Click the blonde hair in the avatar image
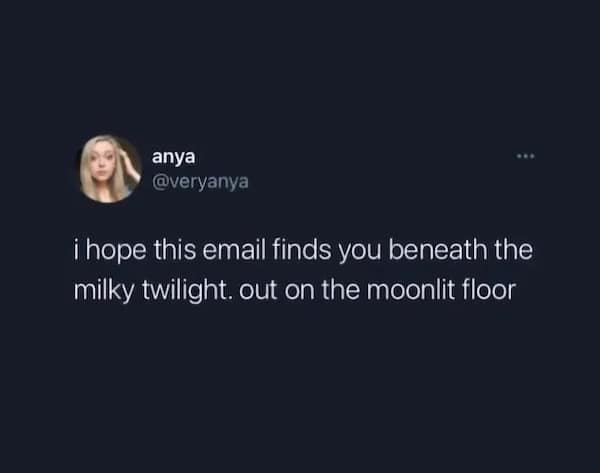The image size is (600, 473). 89,170
